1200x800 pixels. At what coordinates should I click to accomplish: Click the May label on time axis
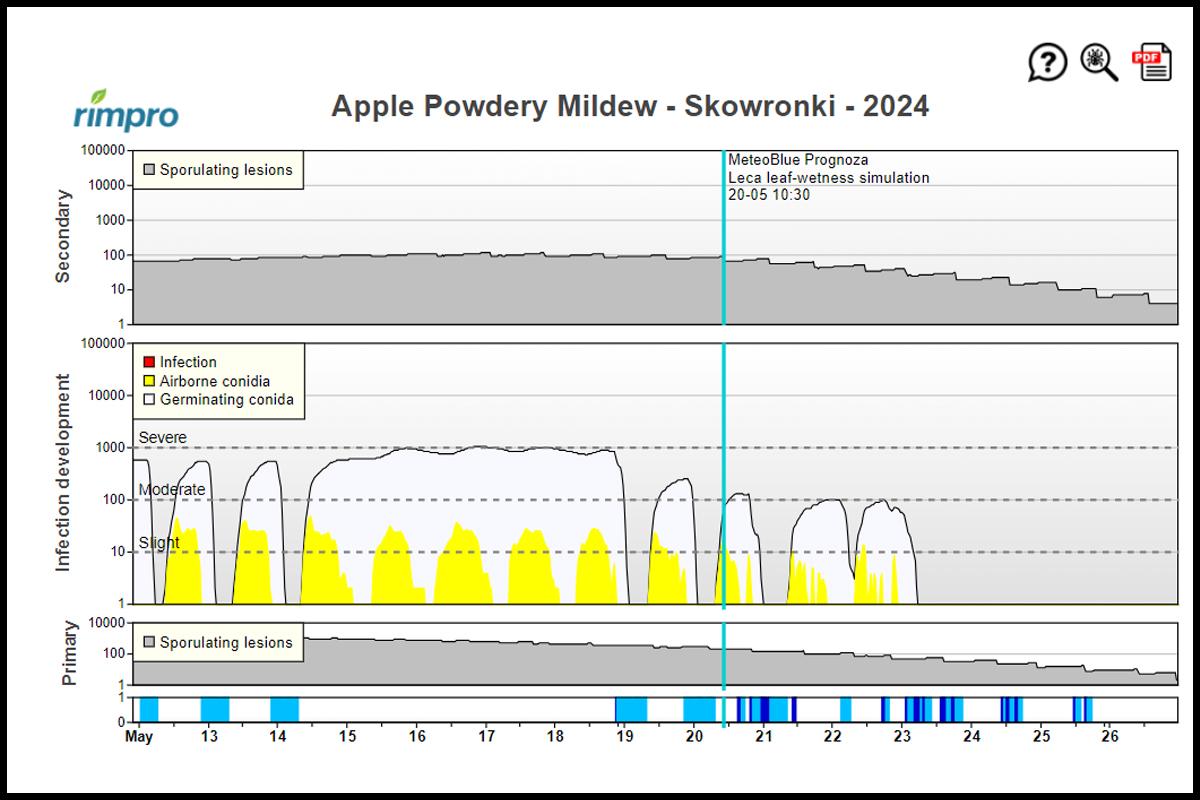(139, 737)
